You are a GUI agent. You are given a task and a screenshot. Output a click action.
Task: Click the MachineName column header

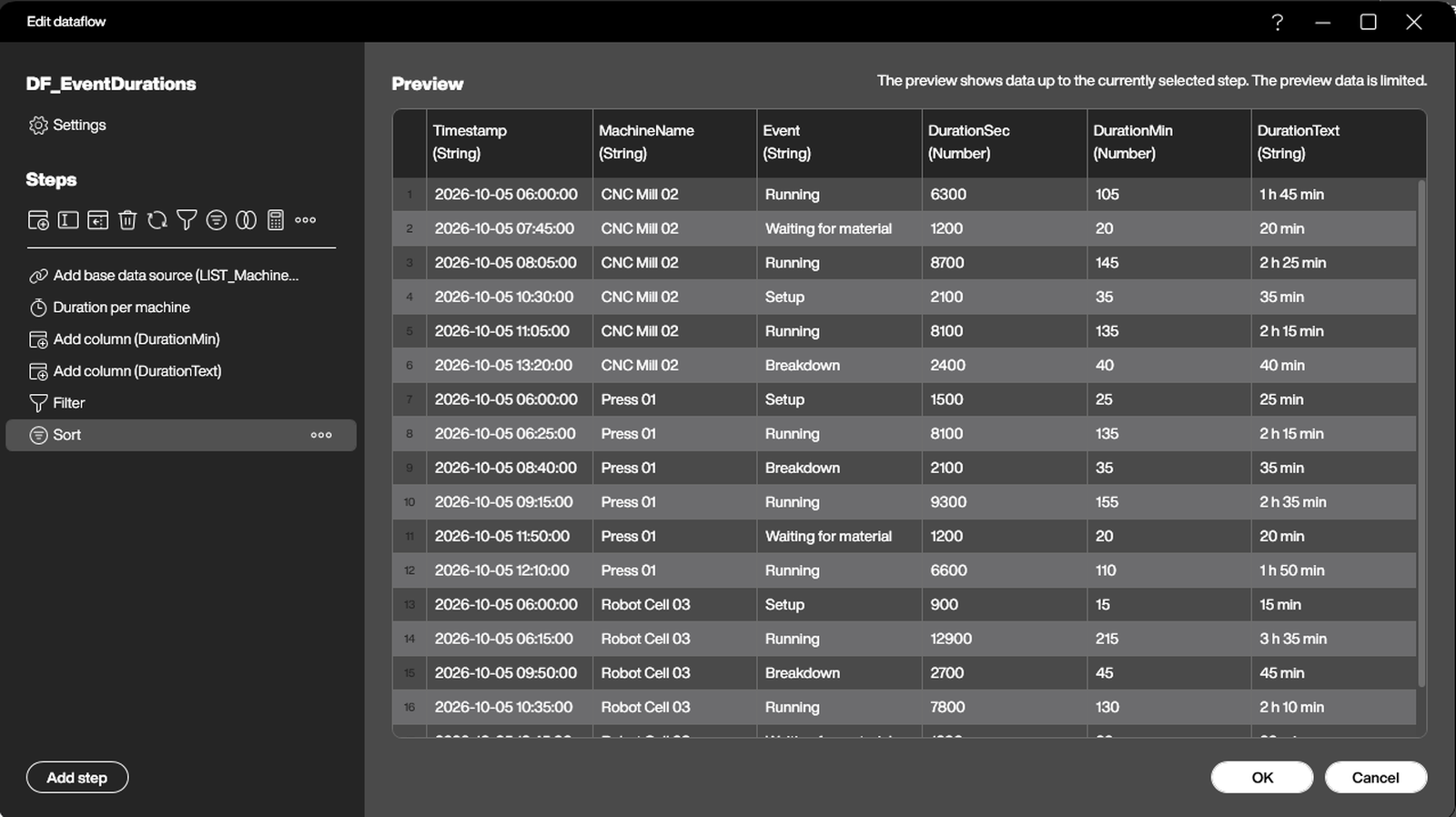pos(675,143)
